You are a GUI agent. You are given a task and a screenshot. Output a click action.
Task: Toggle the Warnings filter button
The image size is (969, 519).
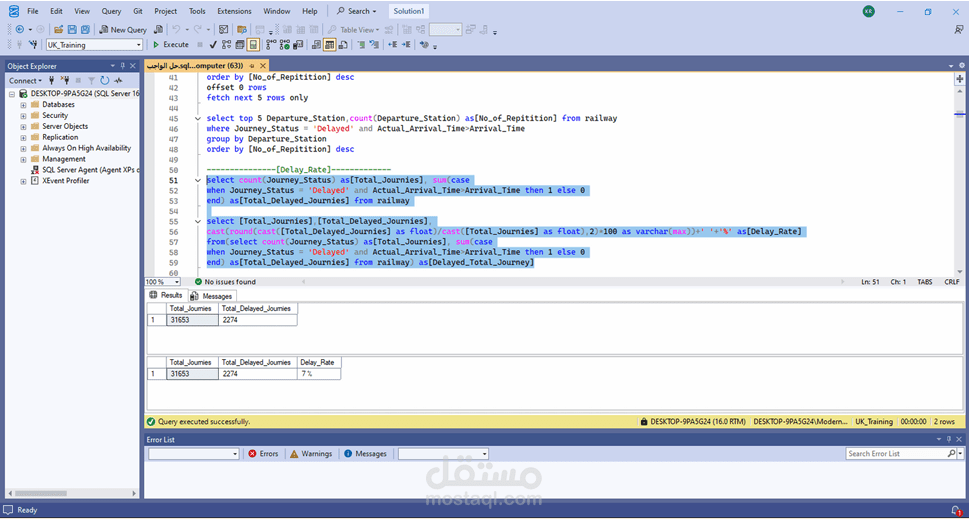click(x=311, y=454)
